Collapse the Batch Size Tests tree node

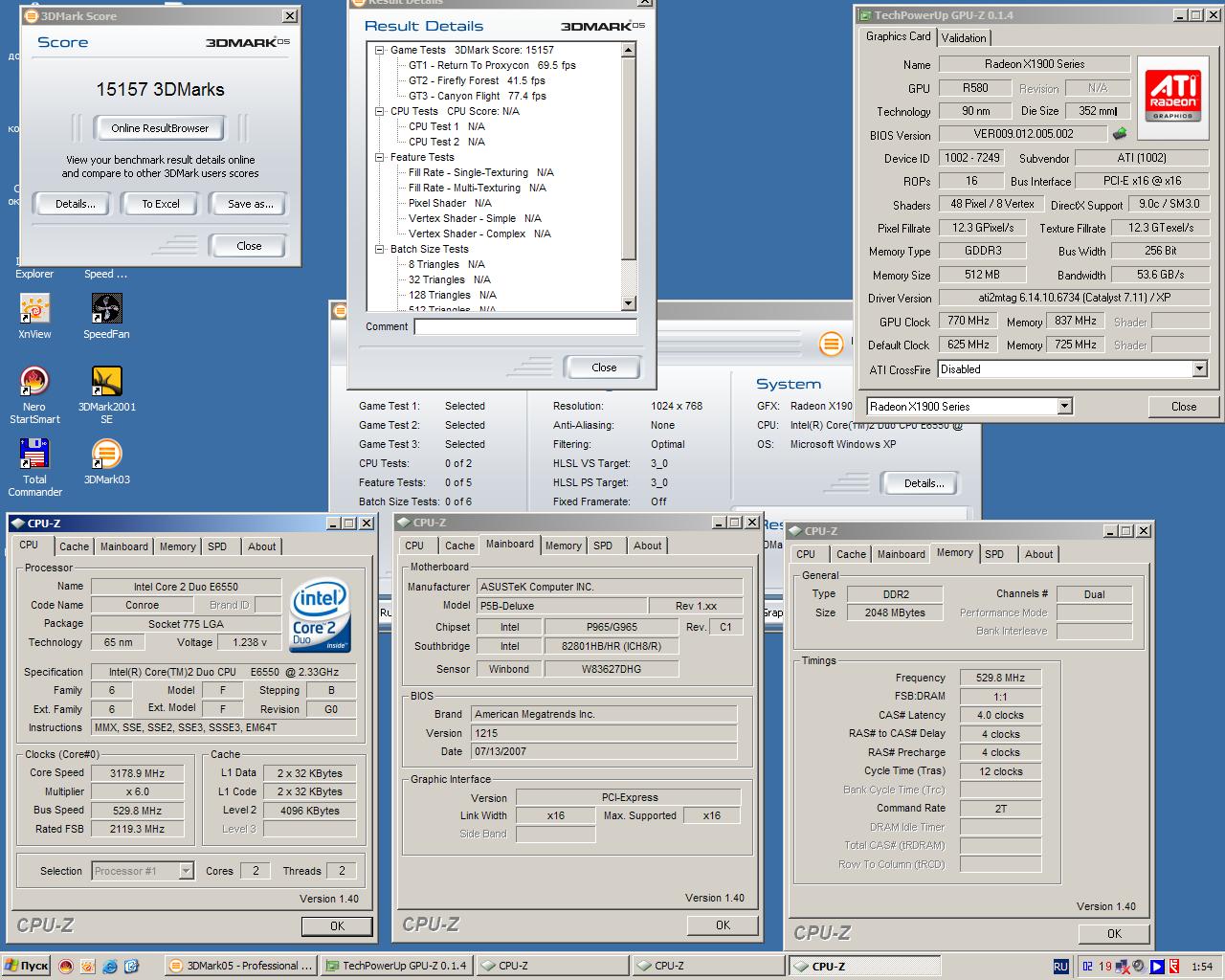click(380, 249)
